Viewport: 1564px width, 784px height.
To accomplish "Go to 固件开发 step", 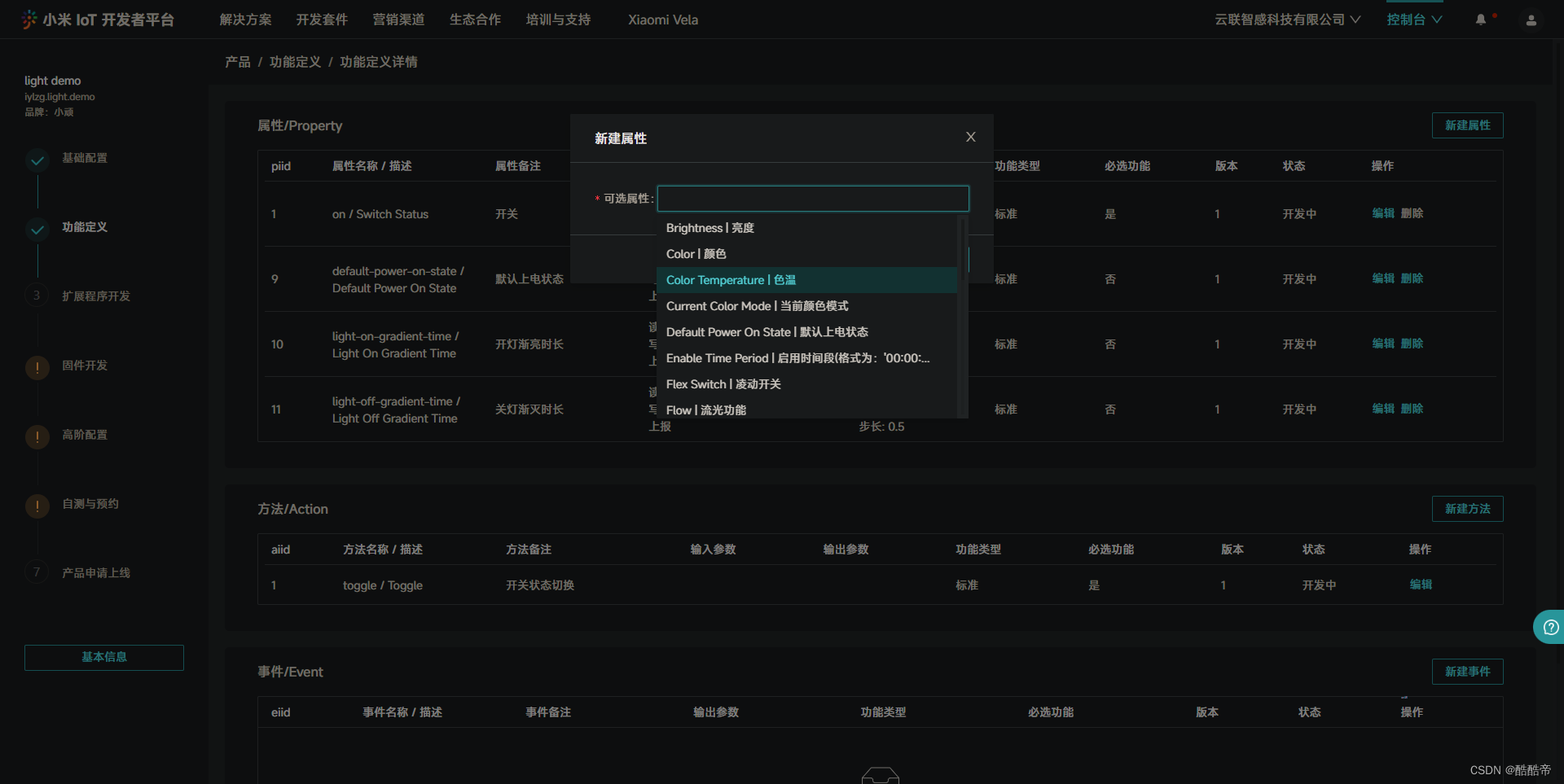I will click(85, 366).
